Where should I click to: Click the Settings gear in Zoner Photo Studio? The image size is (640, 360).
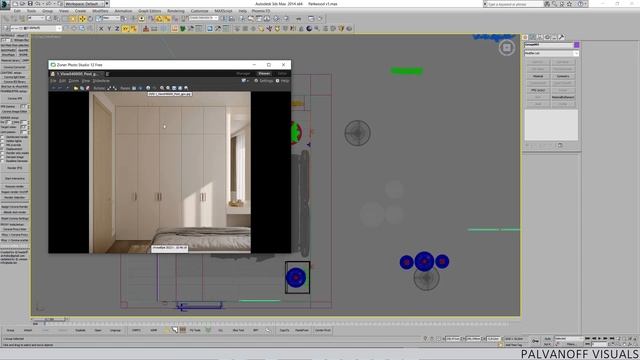(x=256, y=81)
